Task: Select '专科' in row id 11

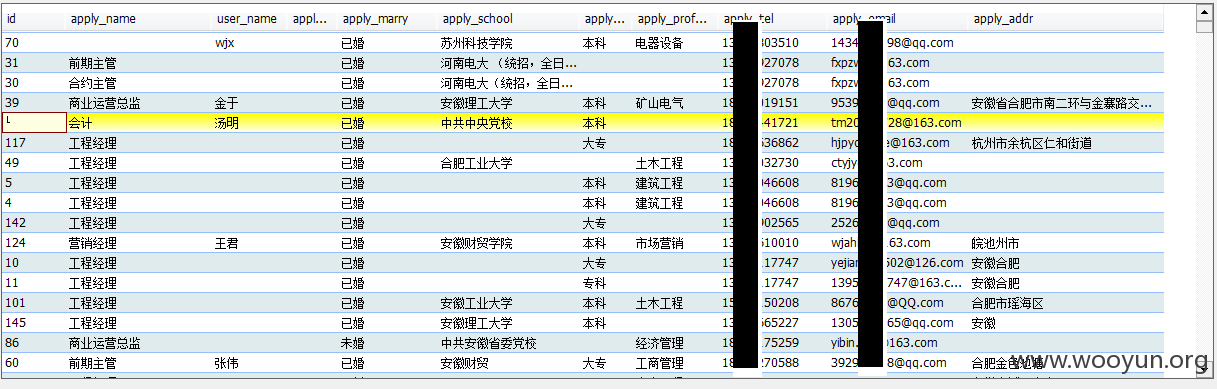Action: pos(594,283)
